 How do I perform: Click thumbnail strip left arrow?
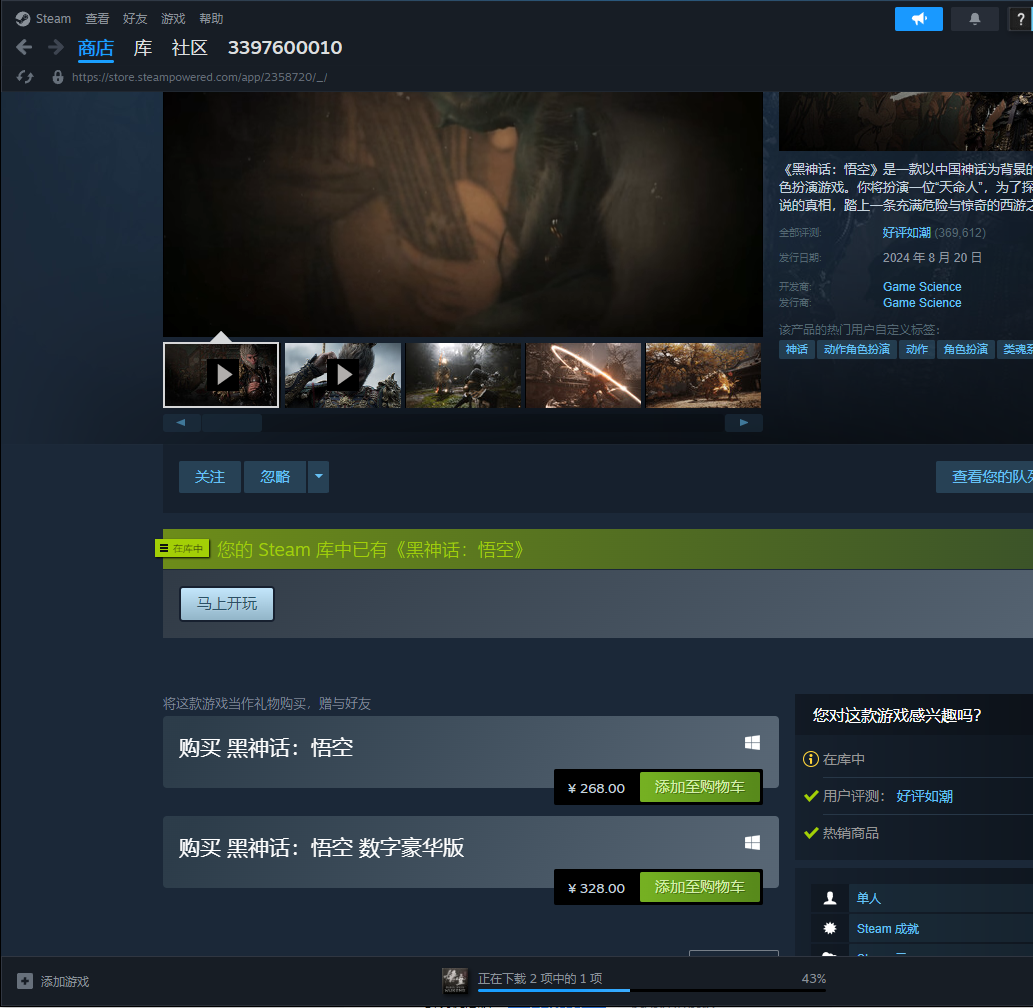pyautogui.click(x=181, y=422)
